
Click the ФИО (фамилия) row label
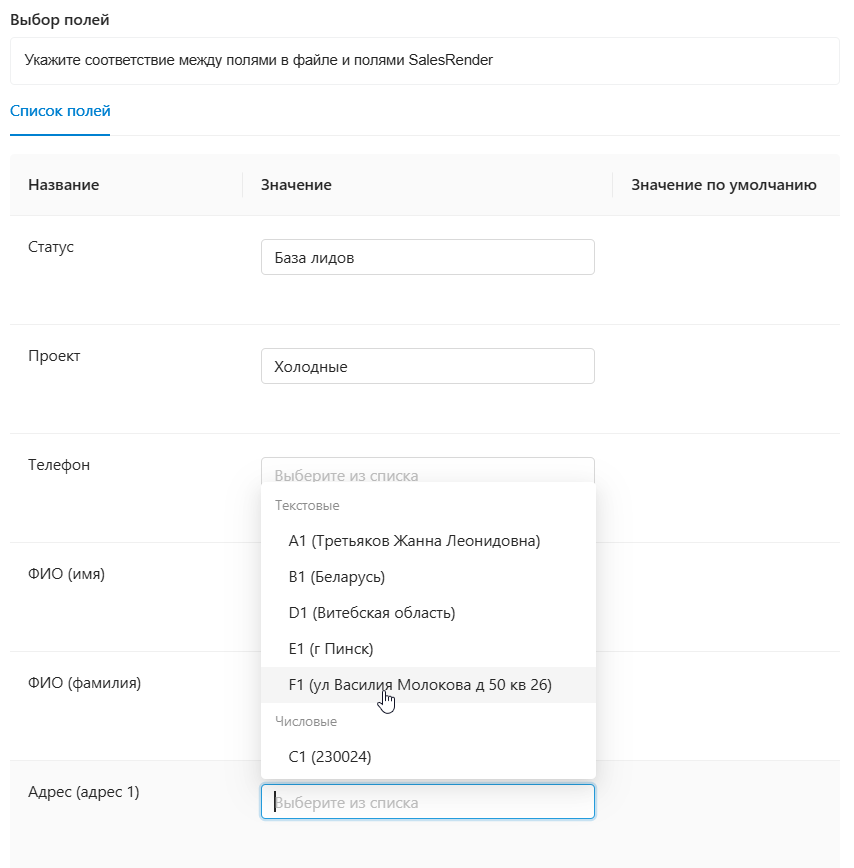pos(84,683)
